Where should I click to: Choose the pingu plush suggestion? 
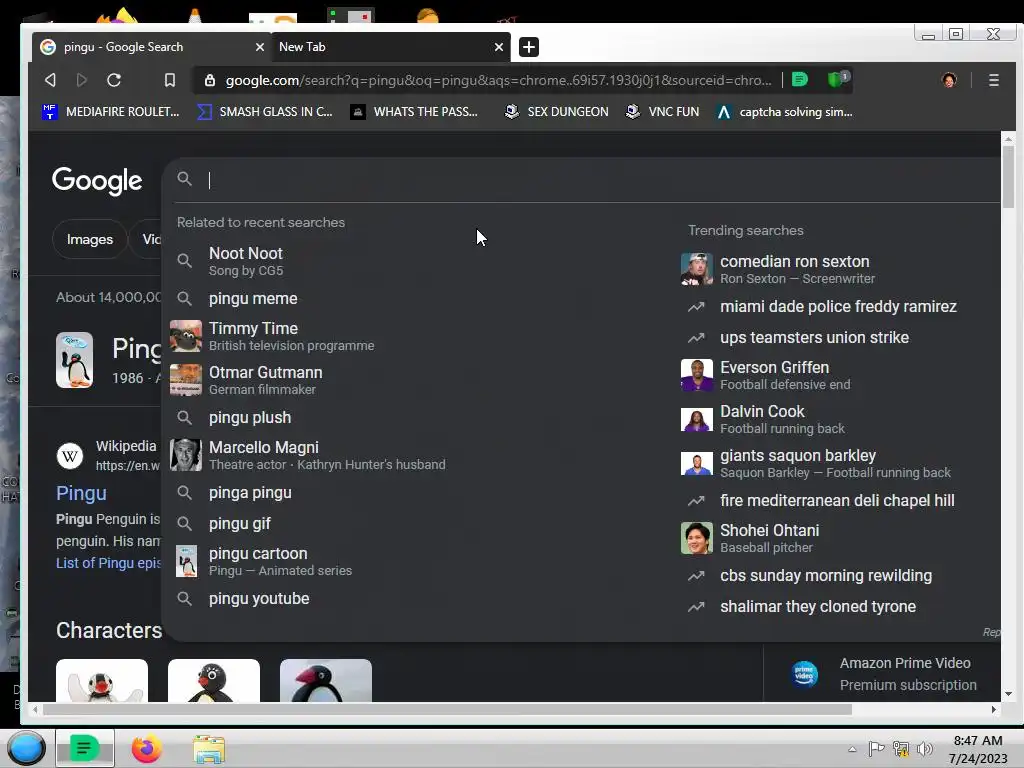point(418,417)
